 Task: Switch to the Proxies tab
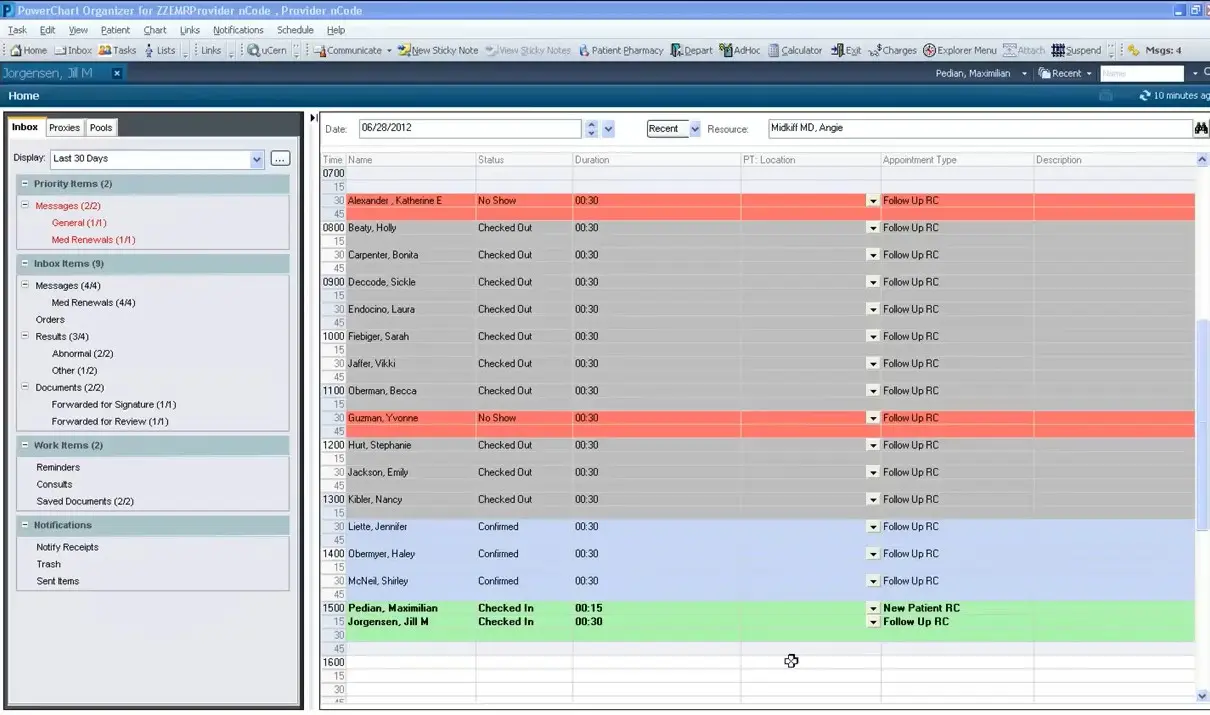coord(63,127)
